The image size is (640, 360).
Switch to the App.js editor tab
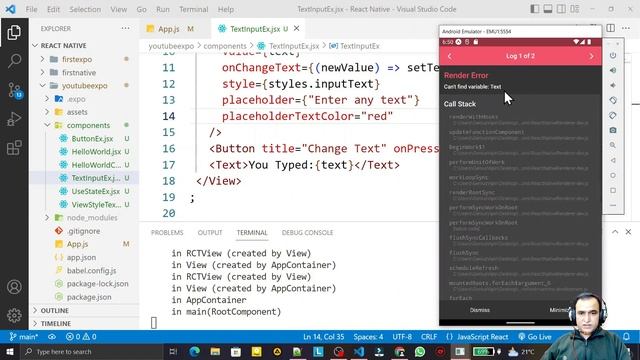pos(170,29)
